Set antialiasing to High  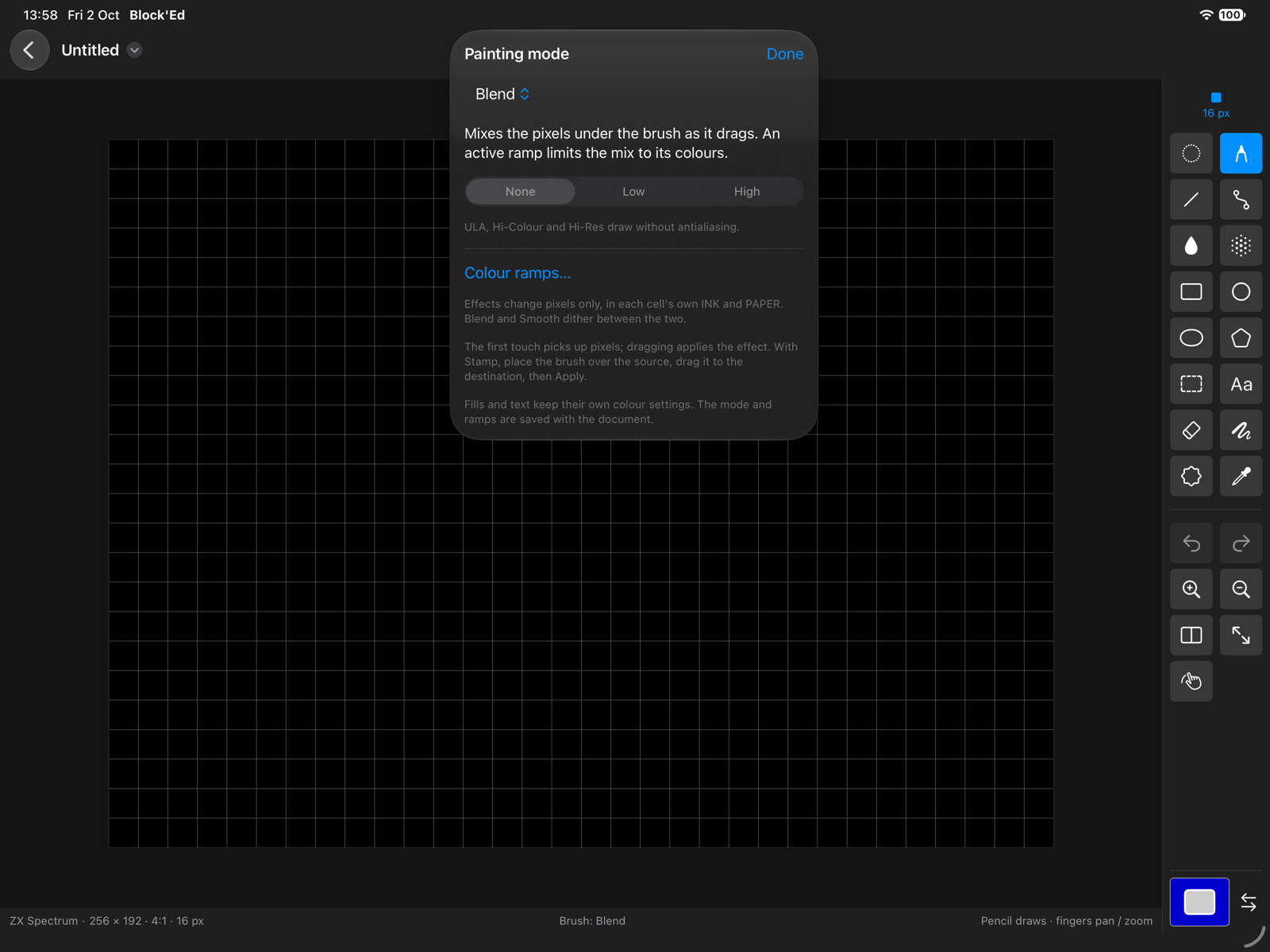tap(747, 191)
